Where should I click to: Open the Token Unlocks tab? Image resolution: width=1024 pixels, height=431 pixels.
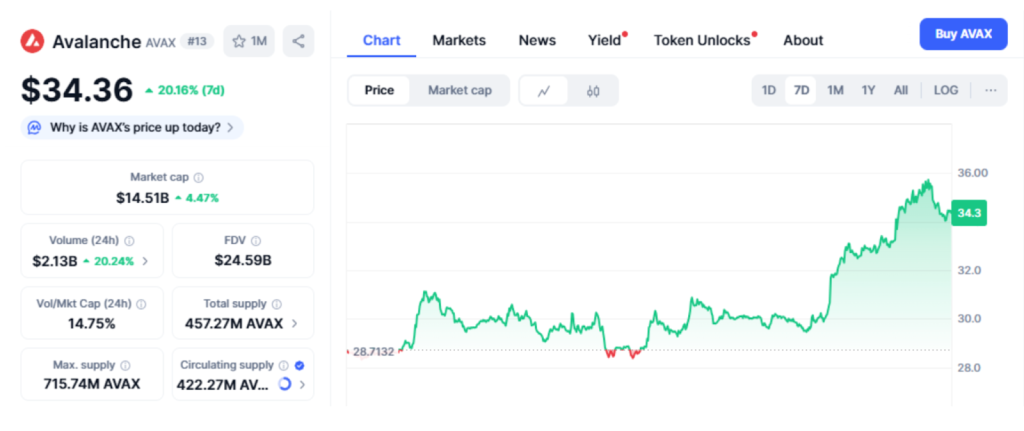702,40
